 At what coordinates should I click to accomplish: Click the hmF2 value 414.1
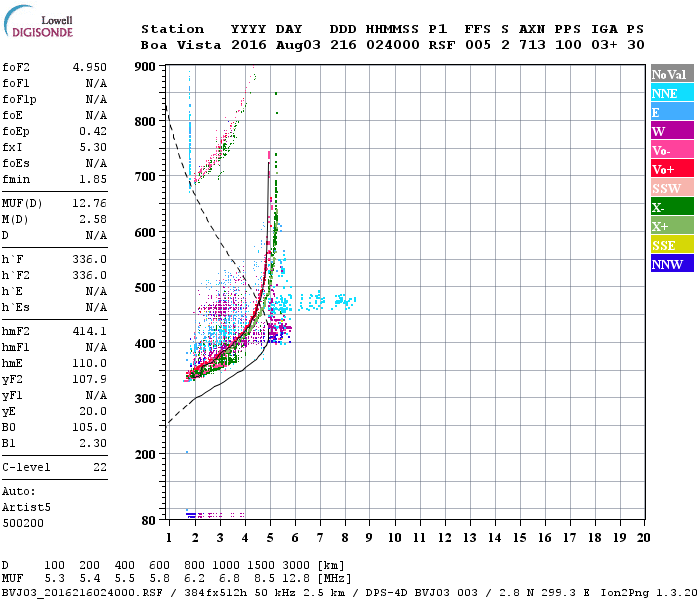[90, 331]
